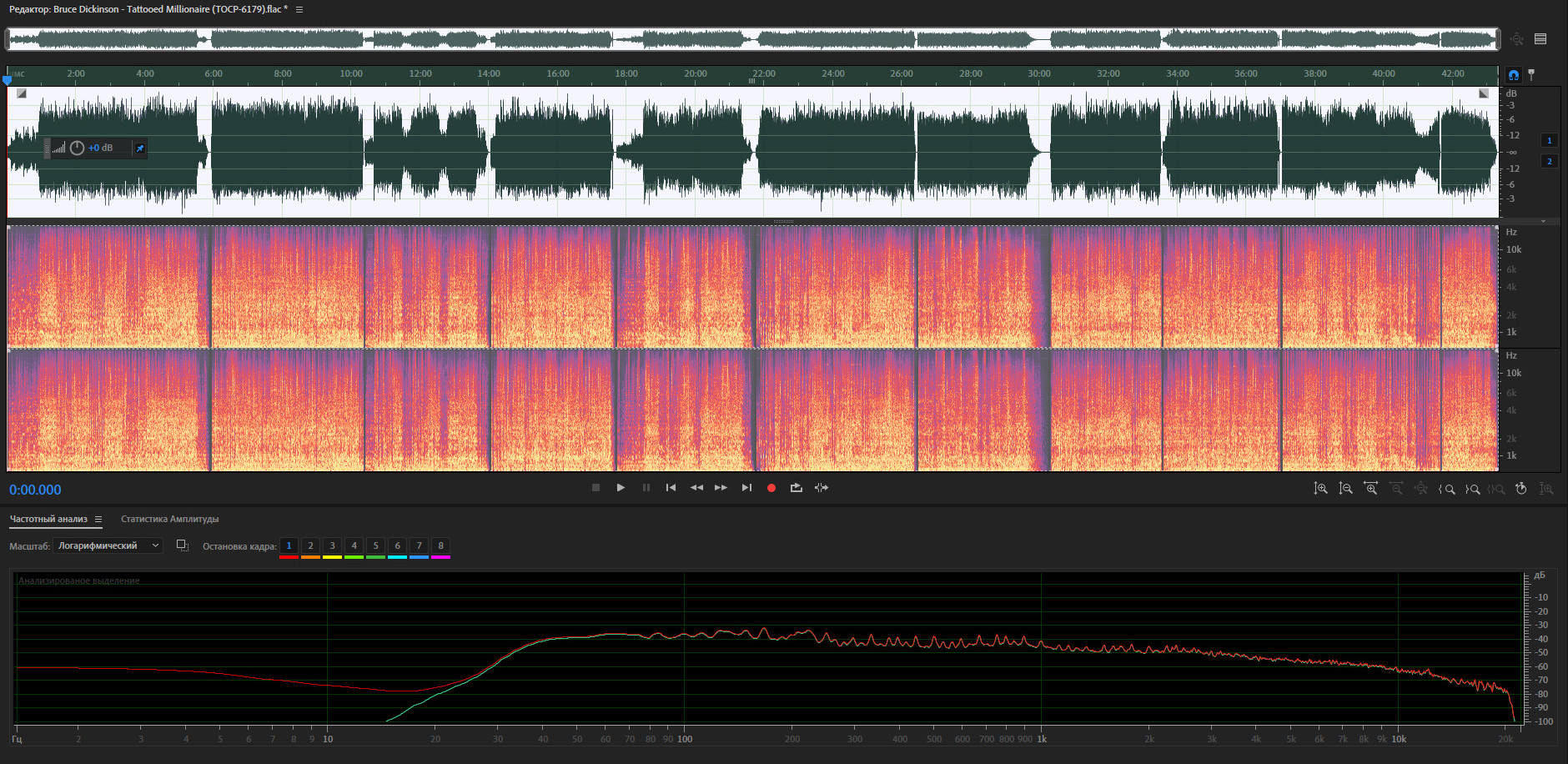Switch to the Статистика Амплитуды tab
The image size is (1568, 764).
(169, 519)
